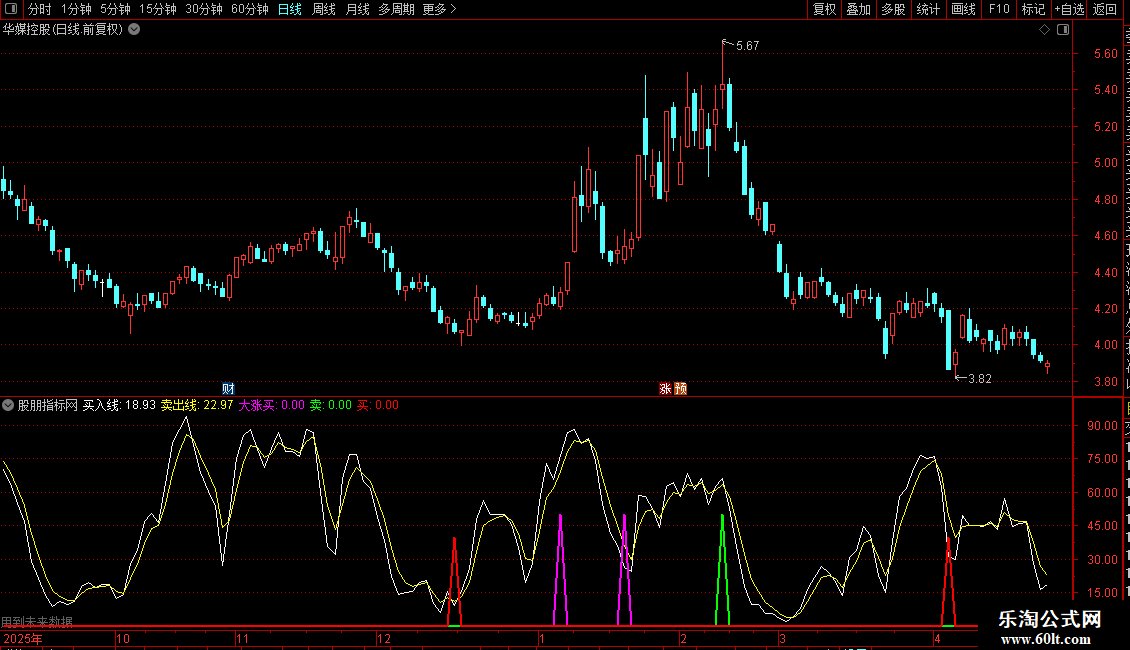This screenshot has height=650, width=1130.
Task: Select the 5分钟 period tab
Action: click(x=115, y=9)
